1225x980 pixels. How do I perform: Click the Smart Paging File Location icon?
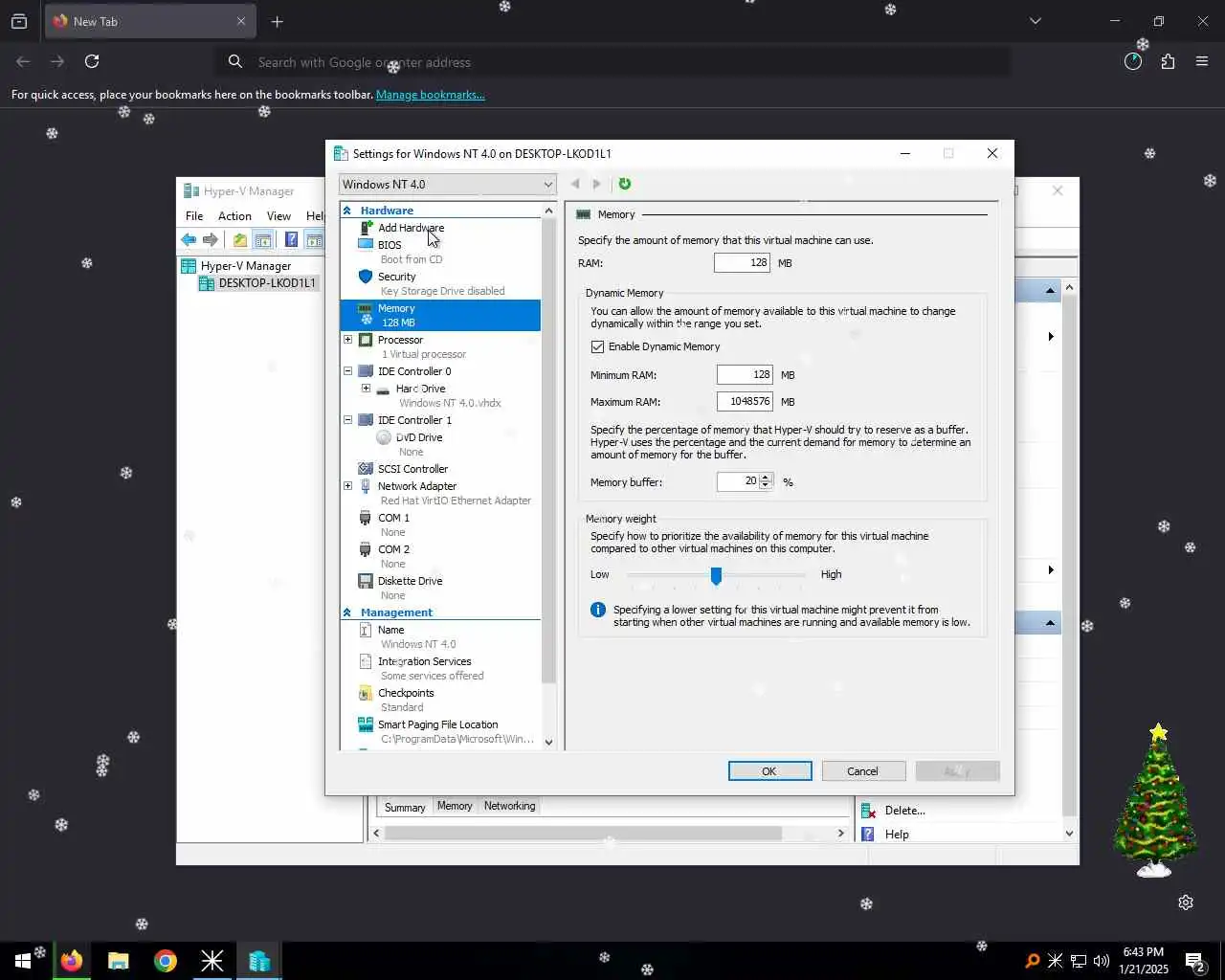point(365,724)
